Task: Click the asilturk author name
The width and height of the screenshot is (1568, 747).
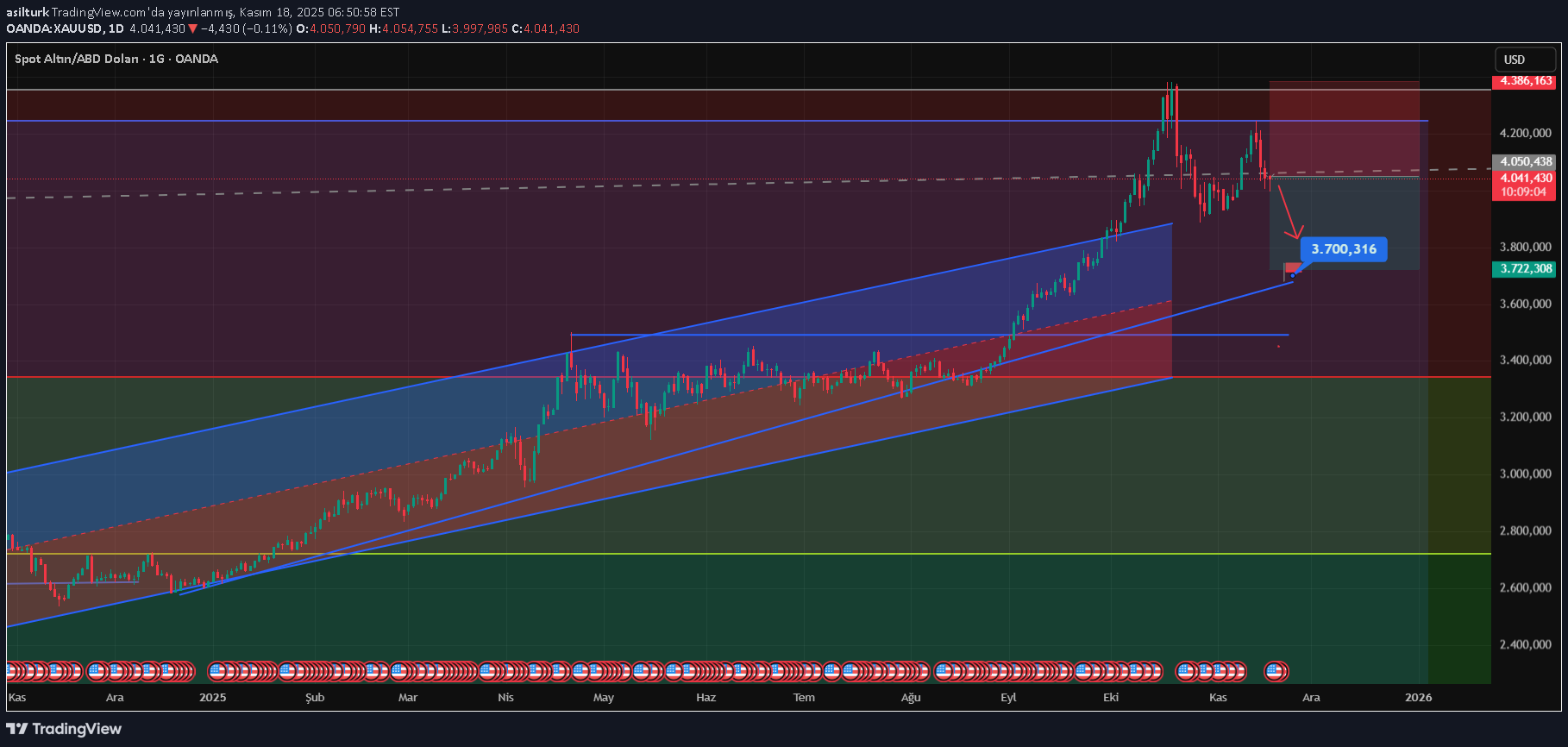Action: [28, 12]
